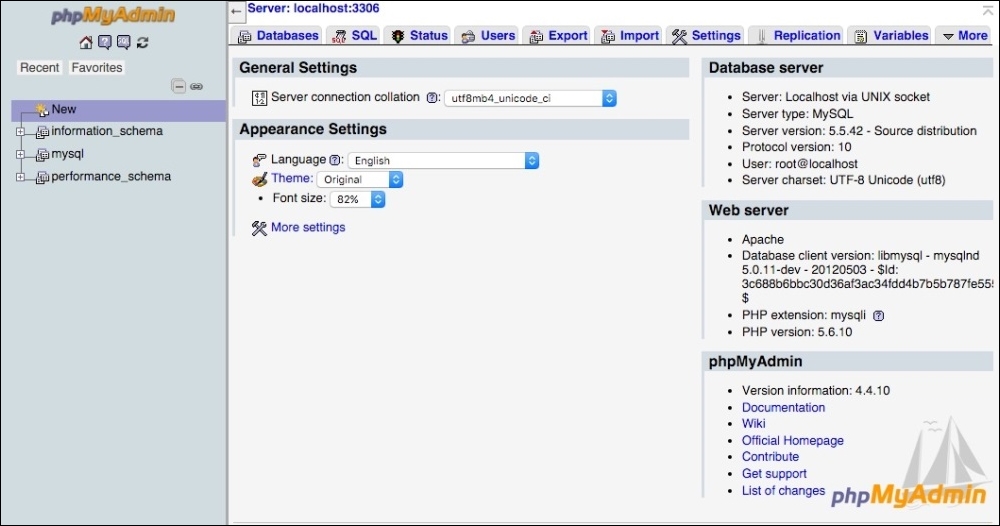Toggle the link with main panel icon
This screenshot has width=1000, height=526.
coord(196,86)
